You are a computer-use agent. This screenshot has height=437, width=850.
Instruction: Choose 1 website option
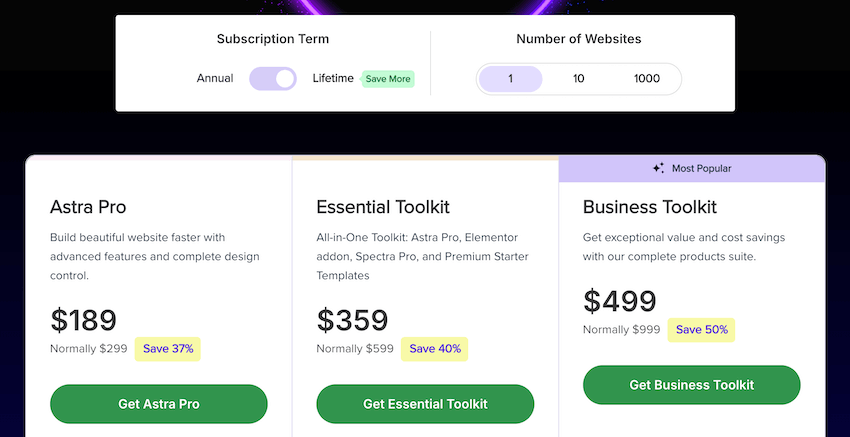point(510,79)
